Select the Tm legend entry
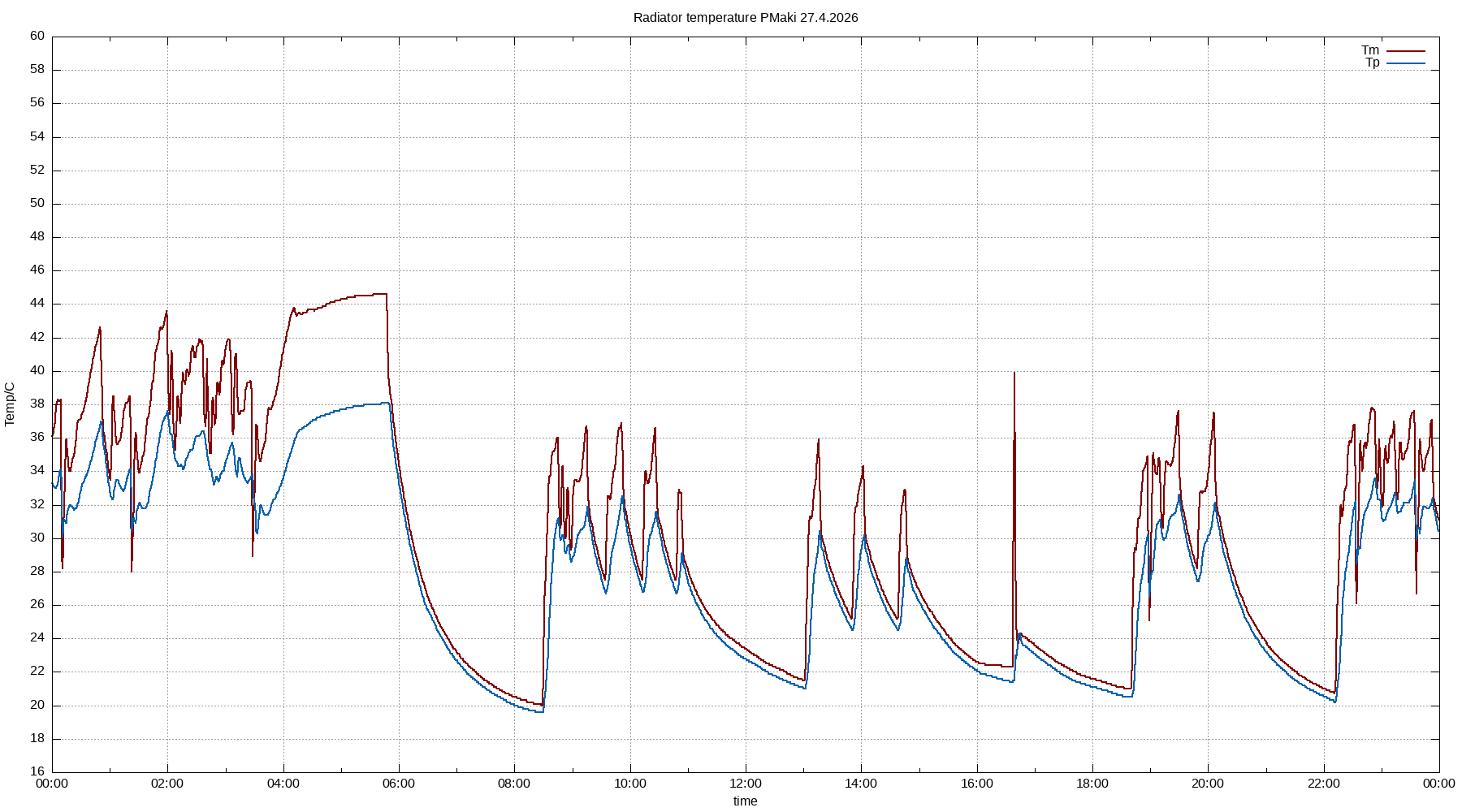 pos(1369,49)
